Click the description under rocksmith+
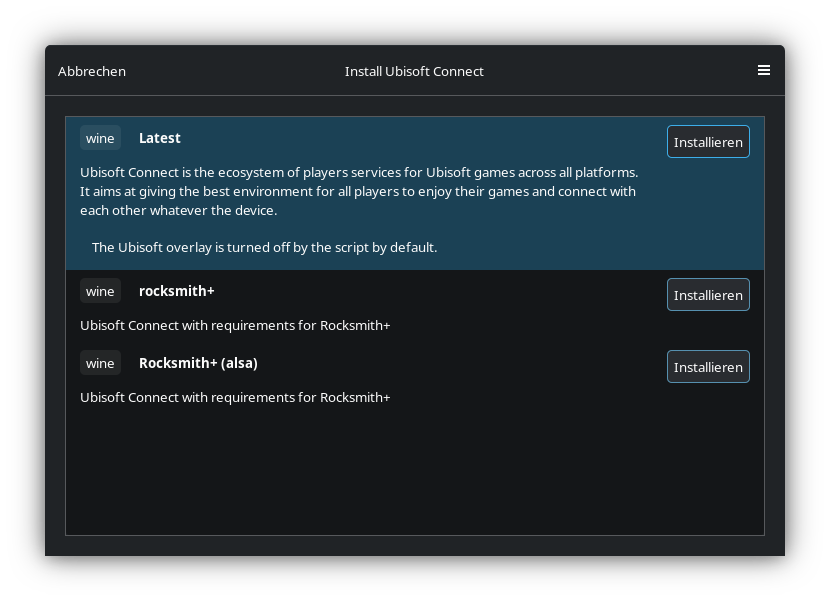The height and width of the screenshot is (601, 830). (x=235, y=325)
